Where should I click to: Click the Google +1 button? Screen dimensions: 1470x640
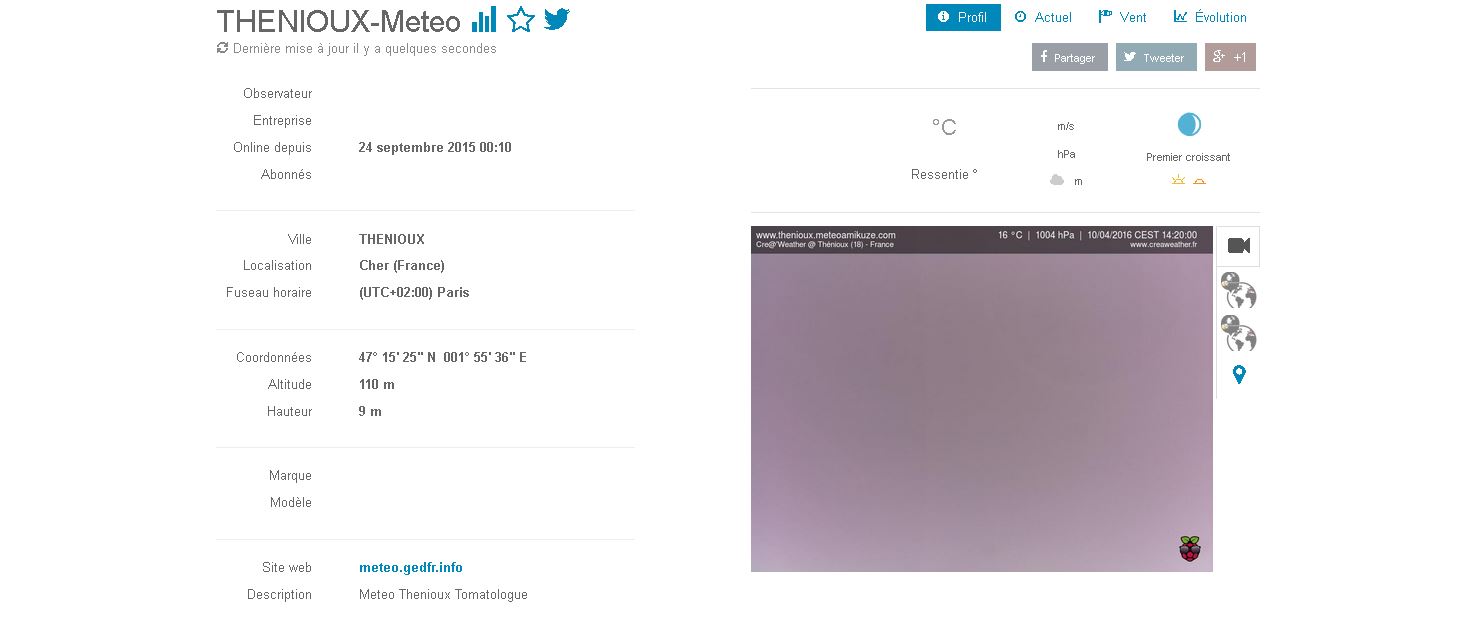[1230, 57]
